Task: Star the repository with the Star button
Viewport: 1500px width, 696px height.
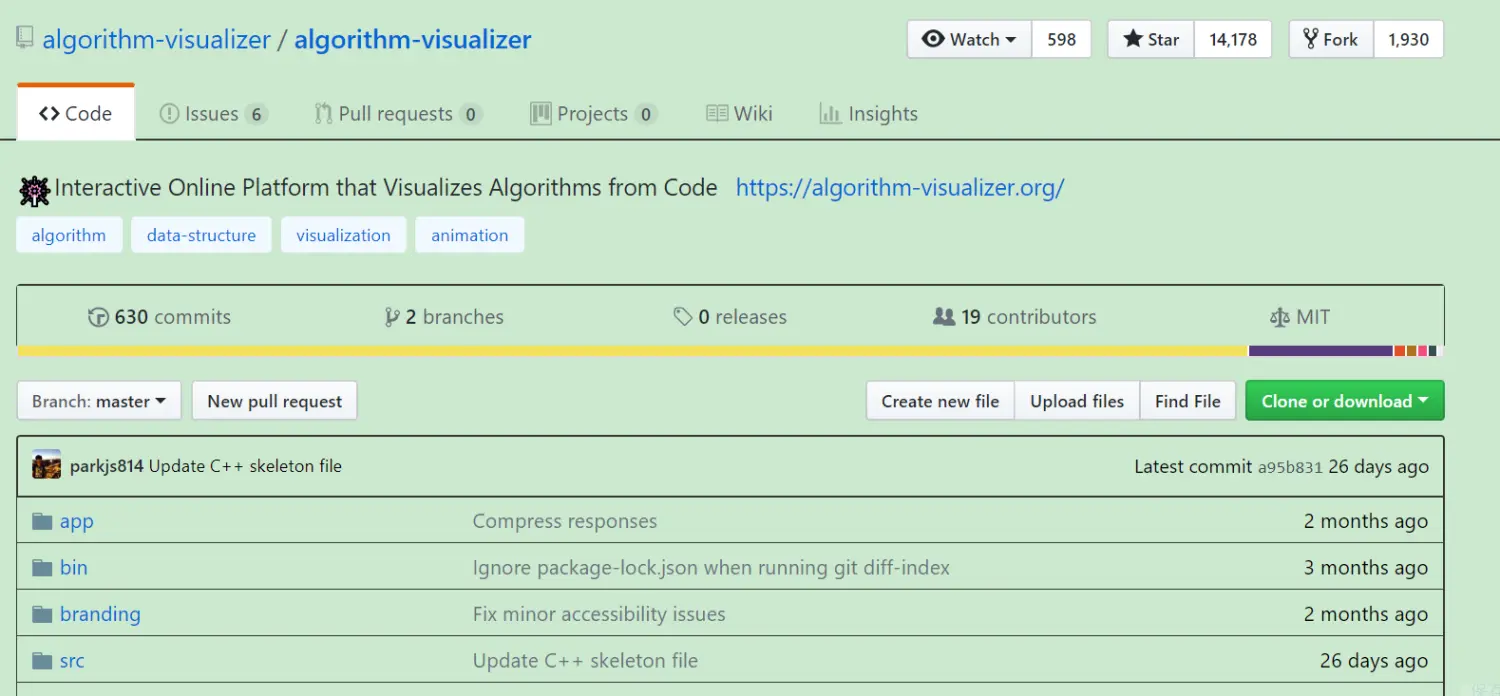Action: (1151, 39)
